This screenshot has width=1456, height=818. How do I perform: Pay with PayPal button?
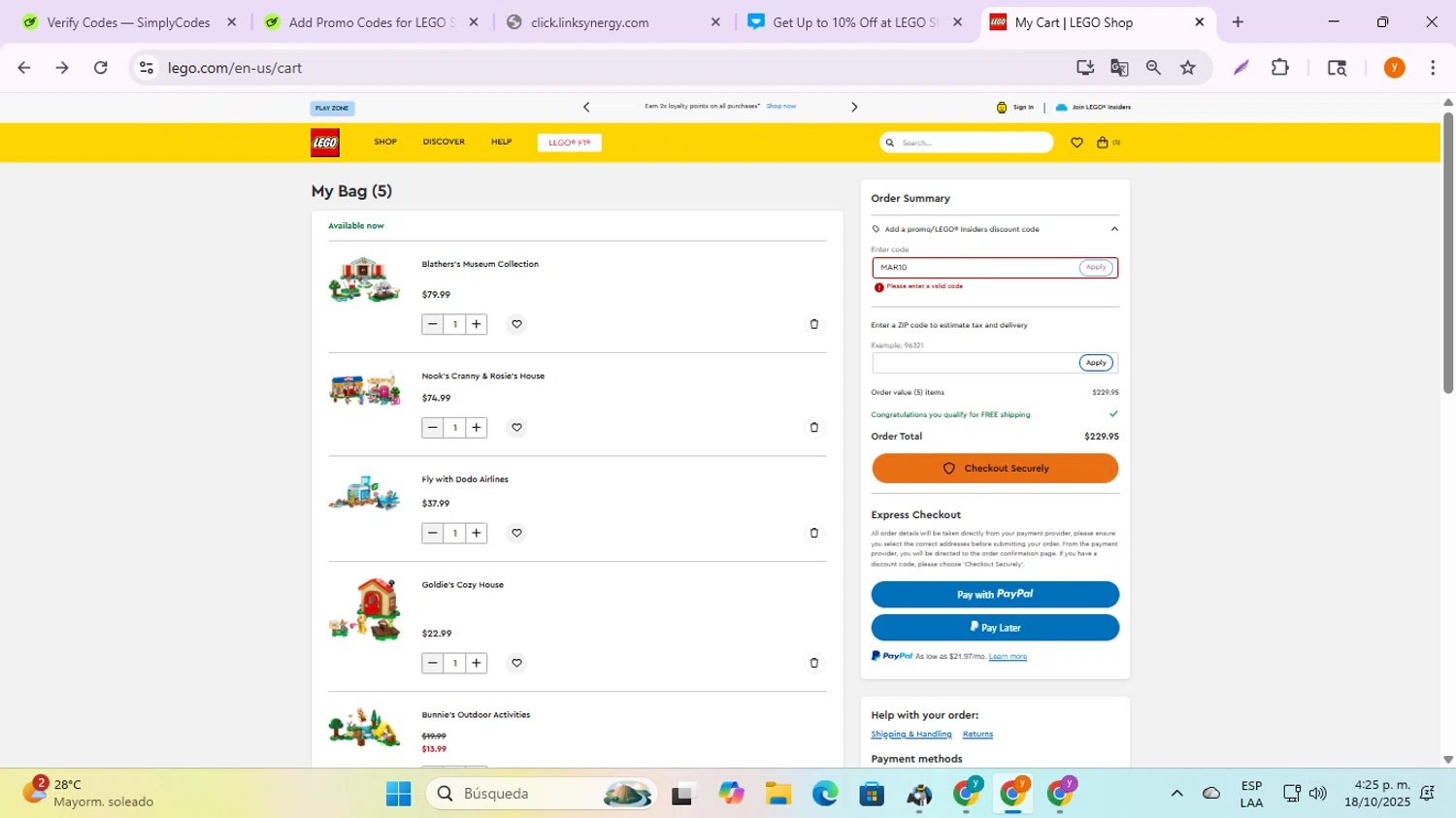[995, 594]
